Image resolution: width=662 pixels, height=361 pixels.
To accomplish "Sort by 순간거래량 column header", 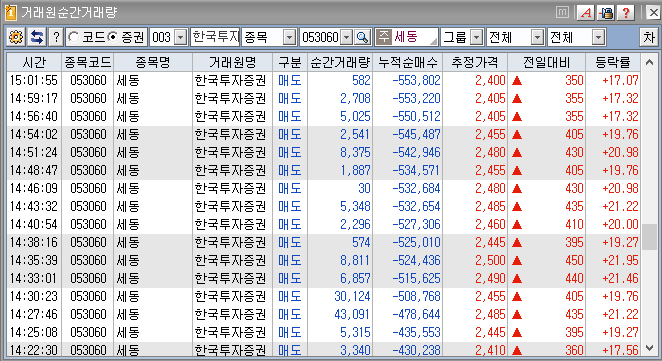I will click(x=340, y=62).
